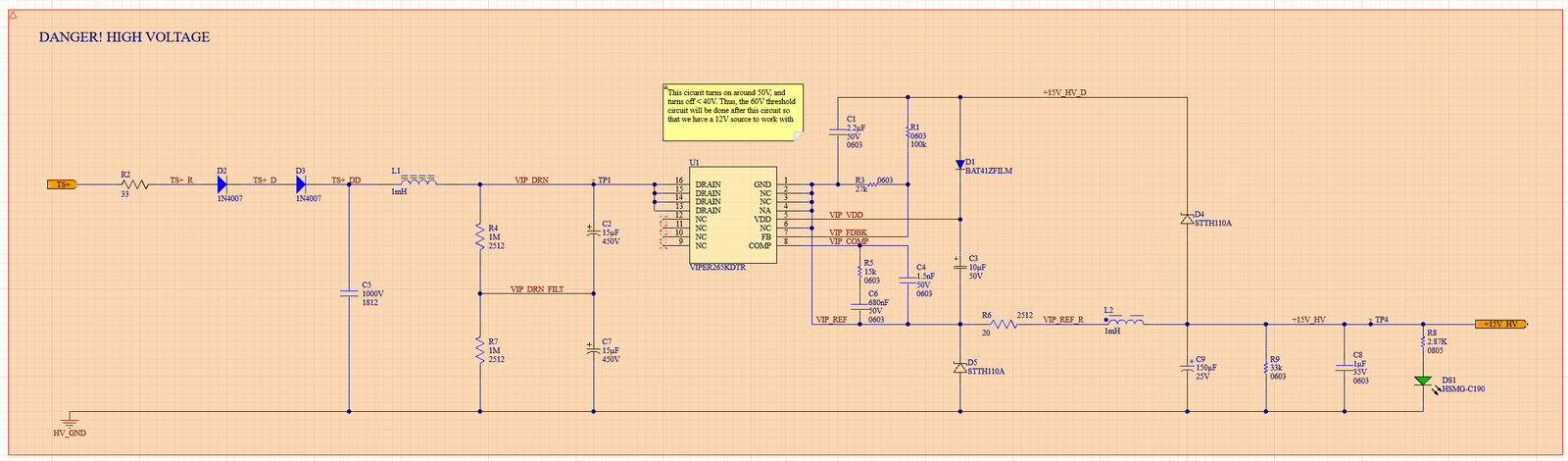Click the +15V_HV net label near R9

pyautogui.click(x=1307, y=320)
